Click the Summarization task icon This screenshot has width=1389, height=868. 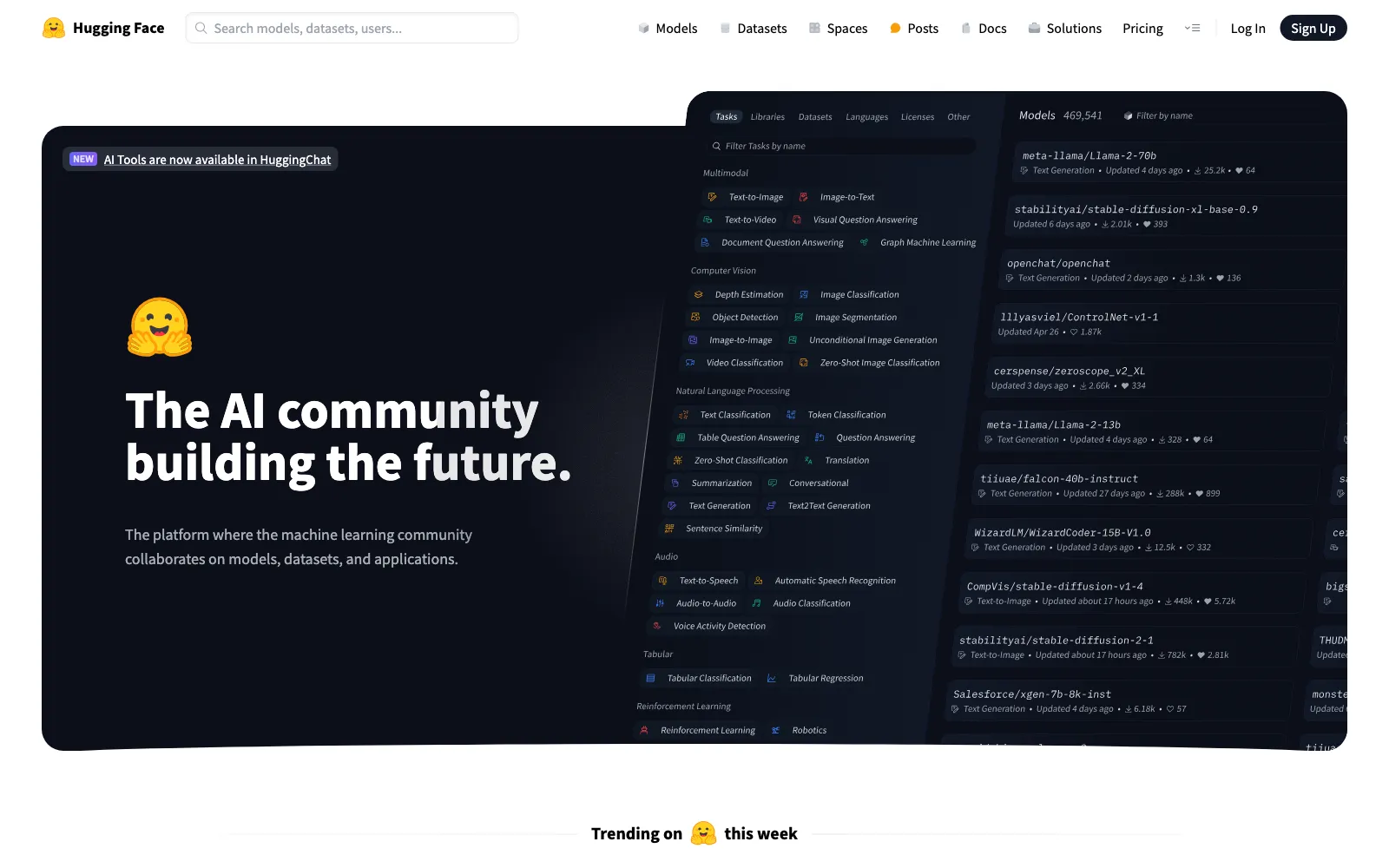pos(675,483)
